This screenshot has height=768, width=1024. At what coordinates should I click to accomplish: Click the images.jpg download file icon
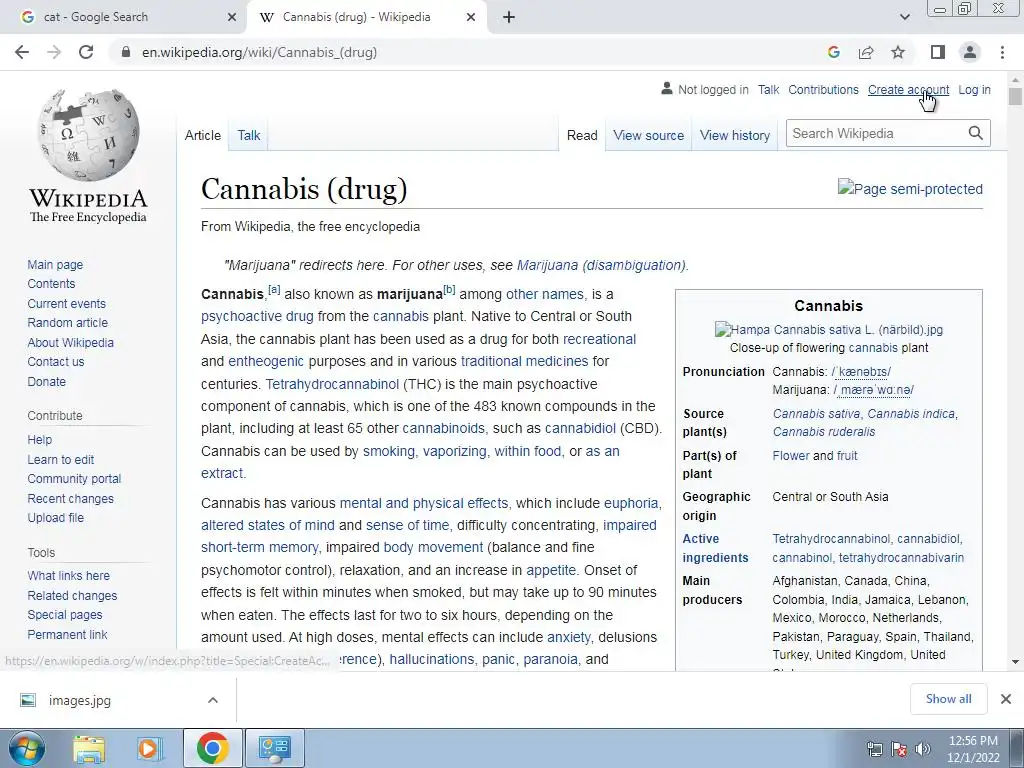point(28,700)
